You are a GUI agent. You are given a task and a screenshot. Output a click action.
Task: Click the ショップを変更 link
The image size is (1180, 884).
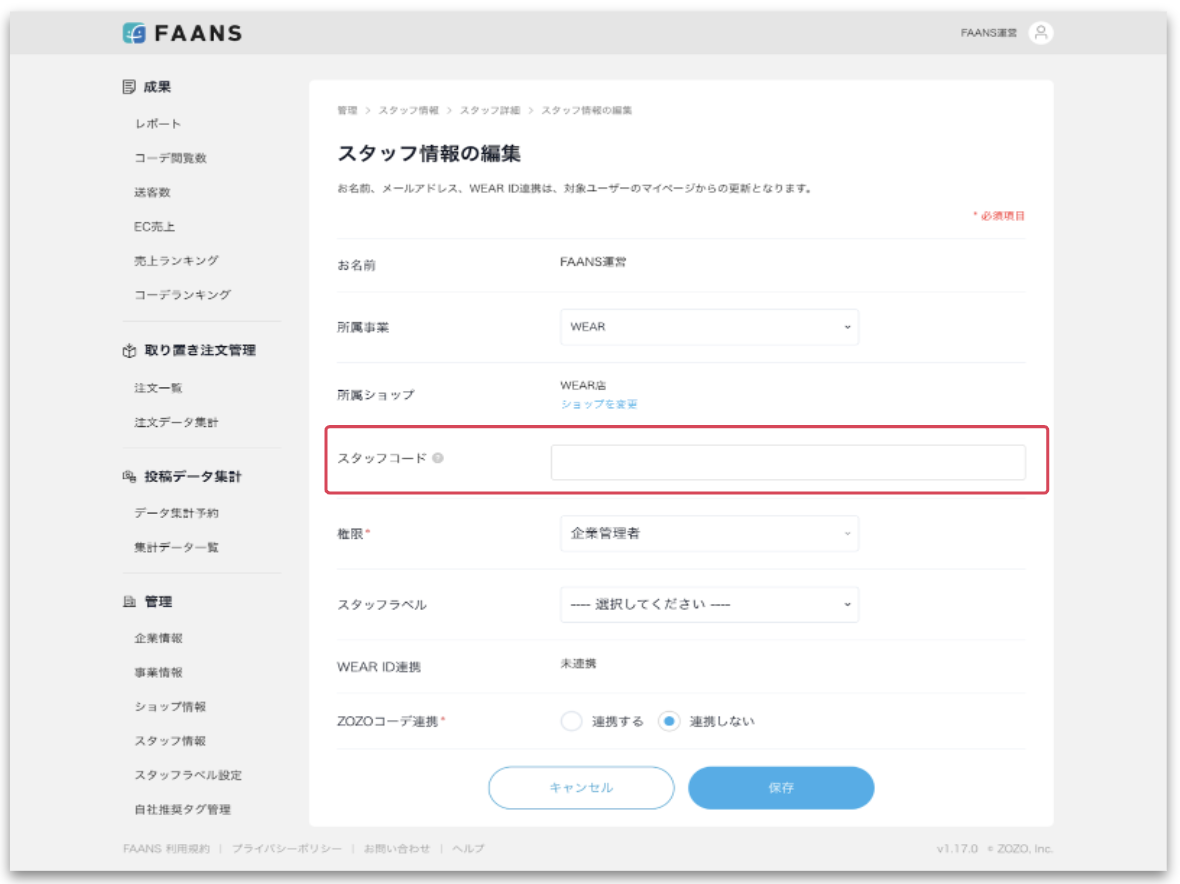(x=599, y=405)
